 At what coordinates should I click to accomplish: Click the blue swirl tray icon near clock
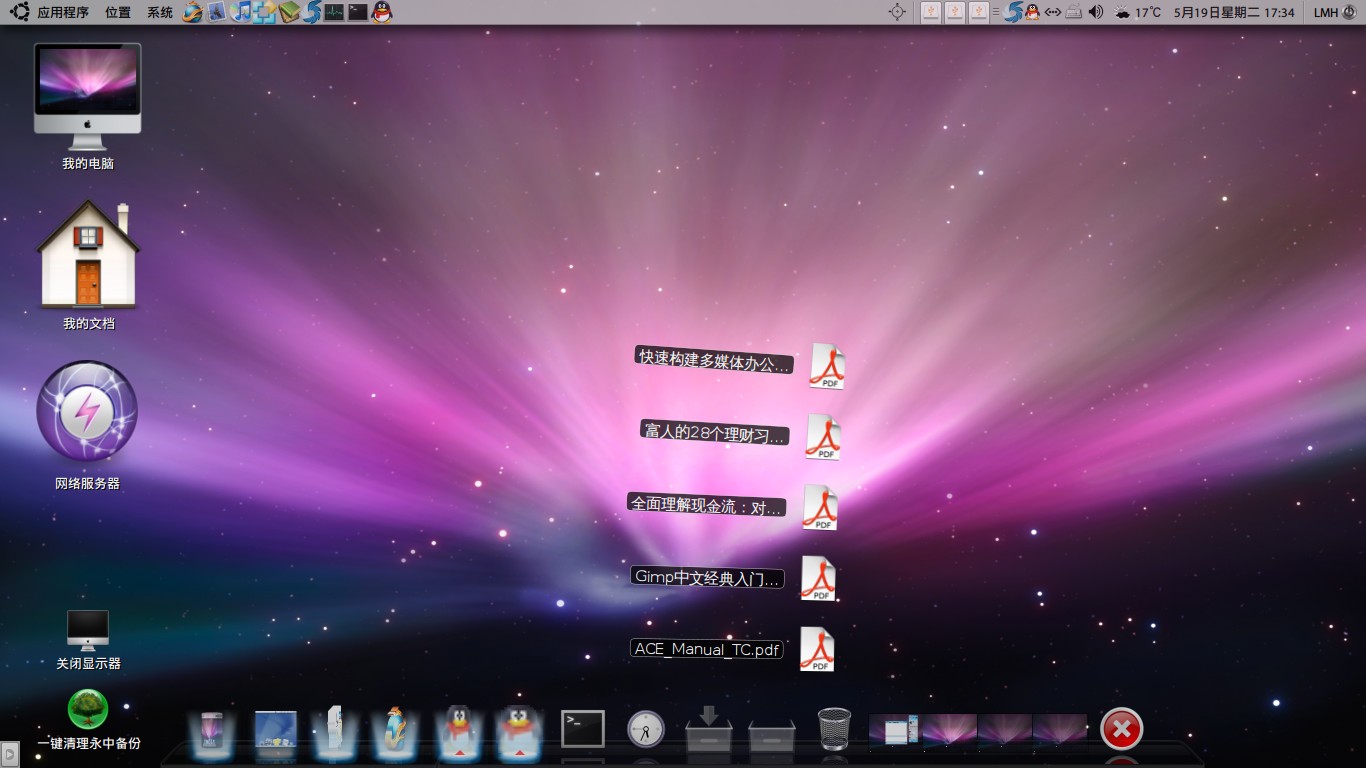tap(1012, 12)
